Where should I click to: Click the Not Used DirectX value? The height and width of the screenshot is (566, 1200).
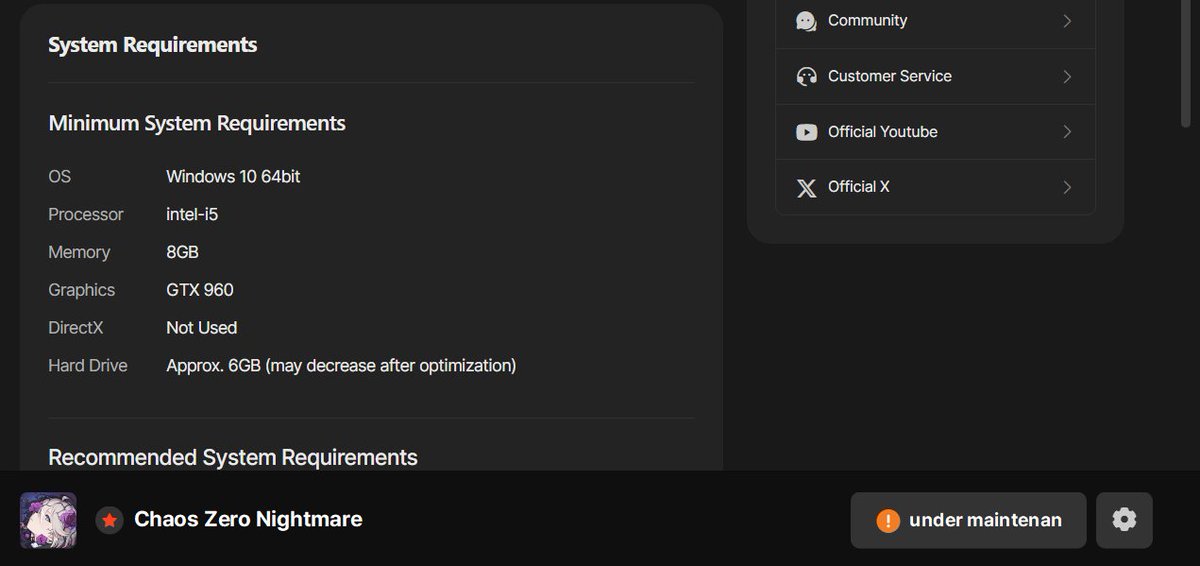coord(202,328)
